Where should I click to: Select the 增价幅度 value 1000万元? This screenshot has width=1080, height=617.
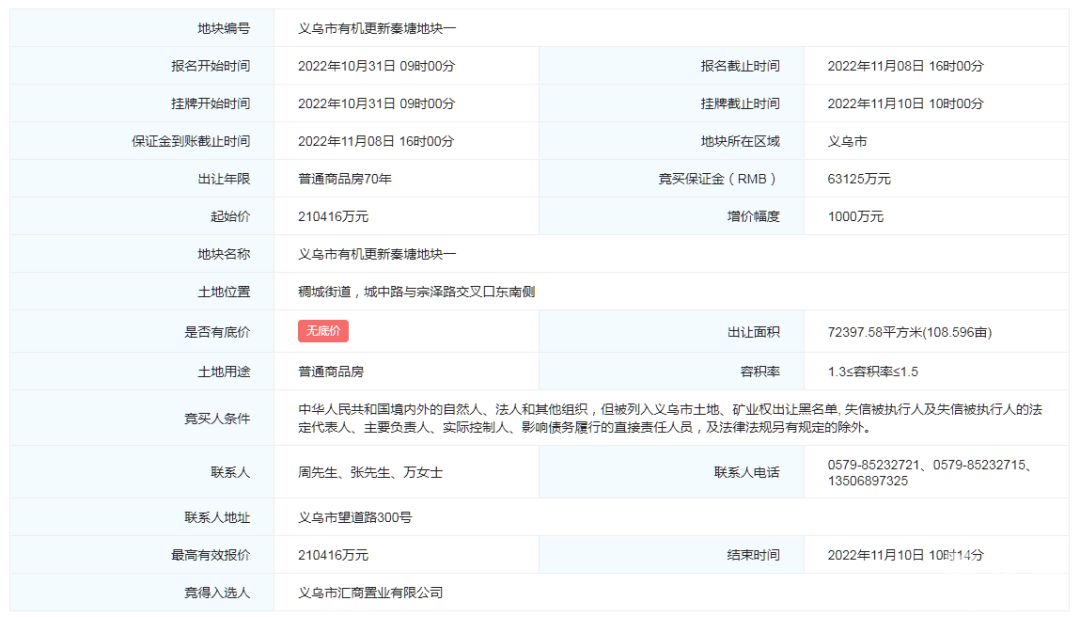tap(855, 217)
